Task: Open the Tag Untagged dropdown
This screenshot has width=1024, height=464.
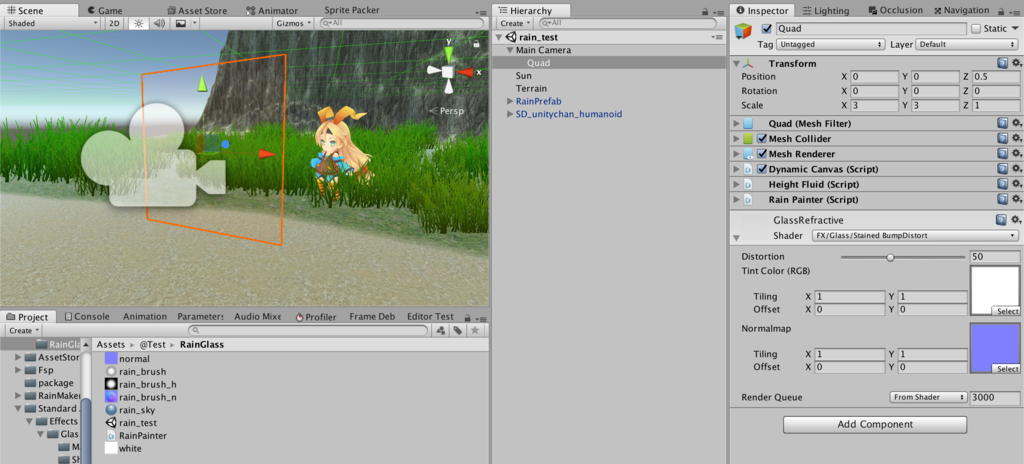Action: pyautogui.click(x=831, y=44)
